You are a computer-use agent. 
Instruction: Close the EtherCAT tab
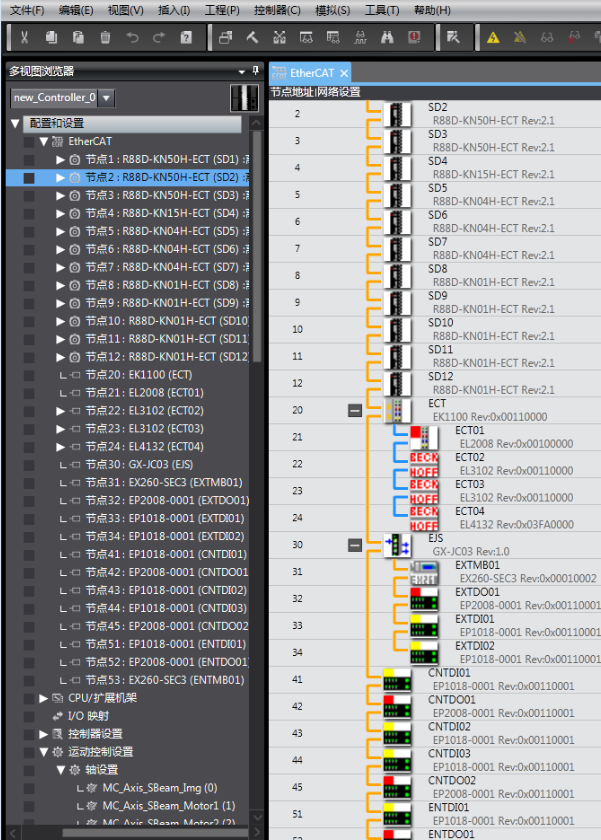[344, 73]
